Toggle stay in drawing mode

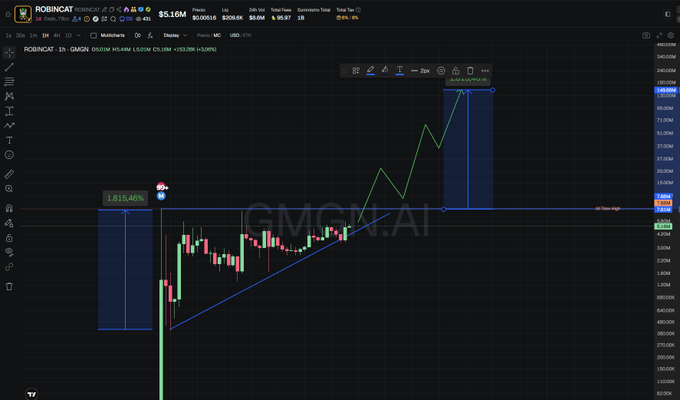[x=9, y=223]
